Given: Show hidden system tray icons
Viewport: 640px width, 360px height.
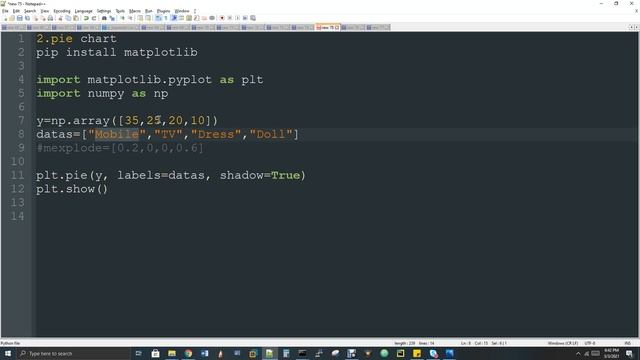Looking at the screenshot, I should tap(578, 353).
